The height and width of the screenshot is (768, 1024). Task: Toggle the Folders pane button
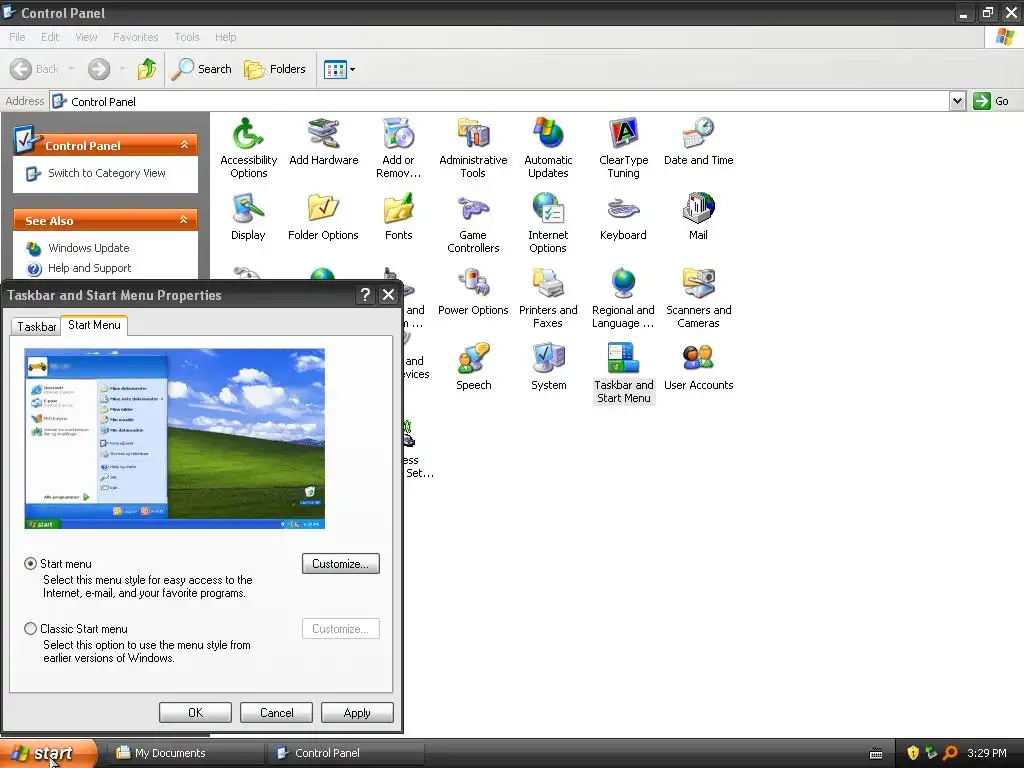click(275, 69)
